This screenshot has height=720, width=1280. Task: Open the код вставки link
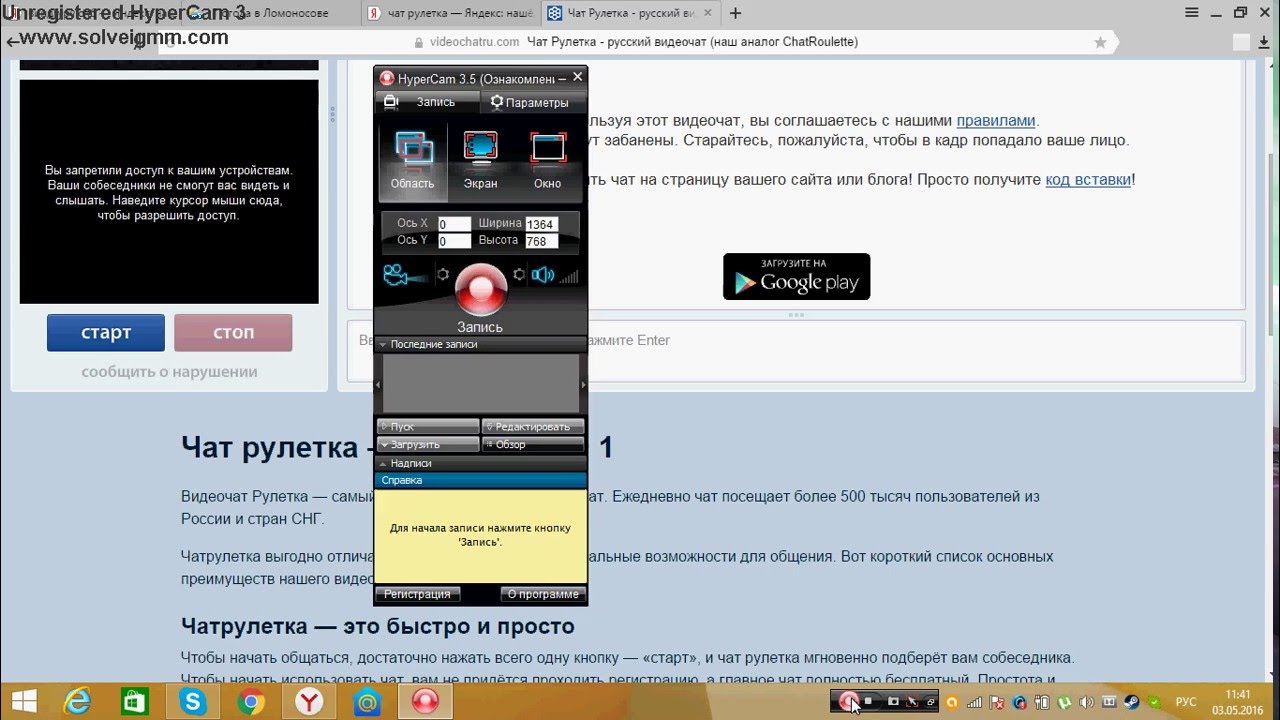tap(1088, 180)
